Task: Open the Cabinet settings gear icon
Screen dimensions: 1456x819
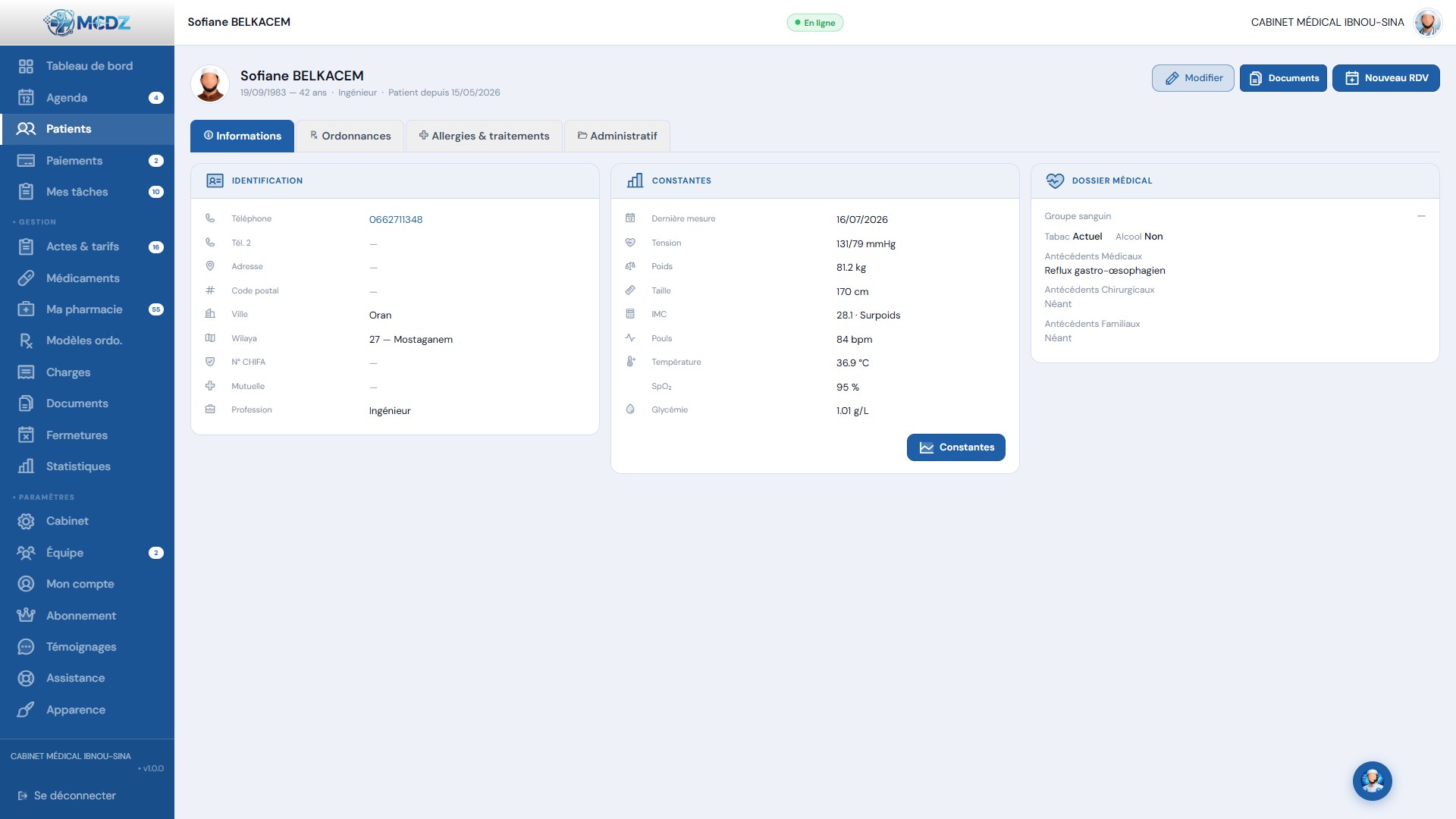Action: tap(26, 521)
